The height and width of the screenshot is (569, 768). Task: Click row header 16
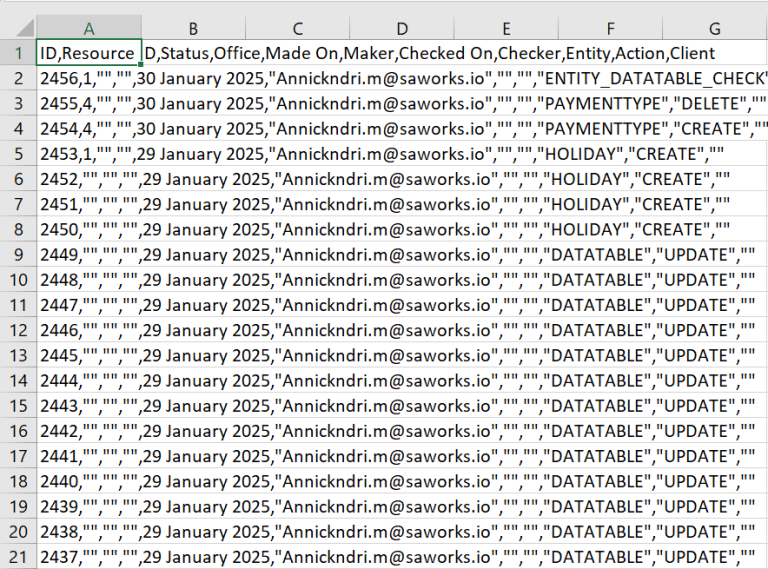(17, 431)
